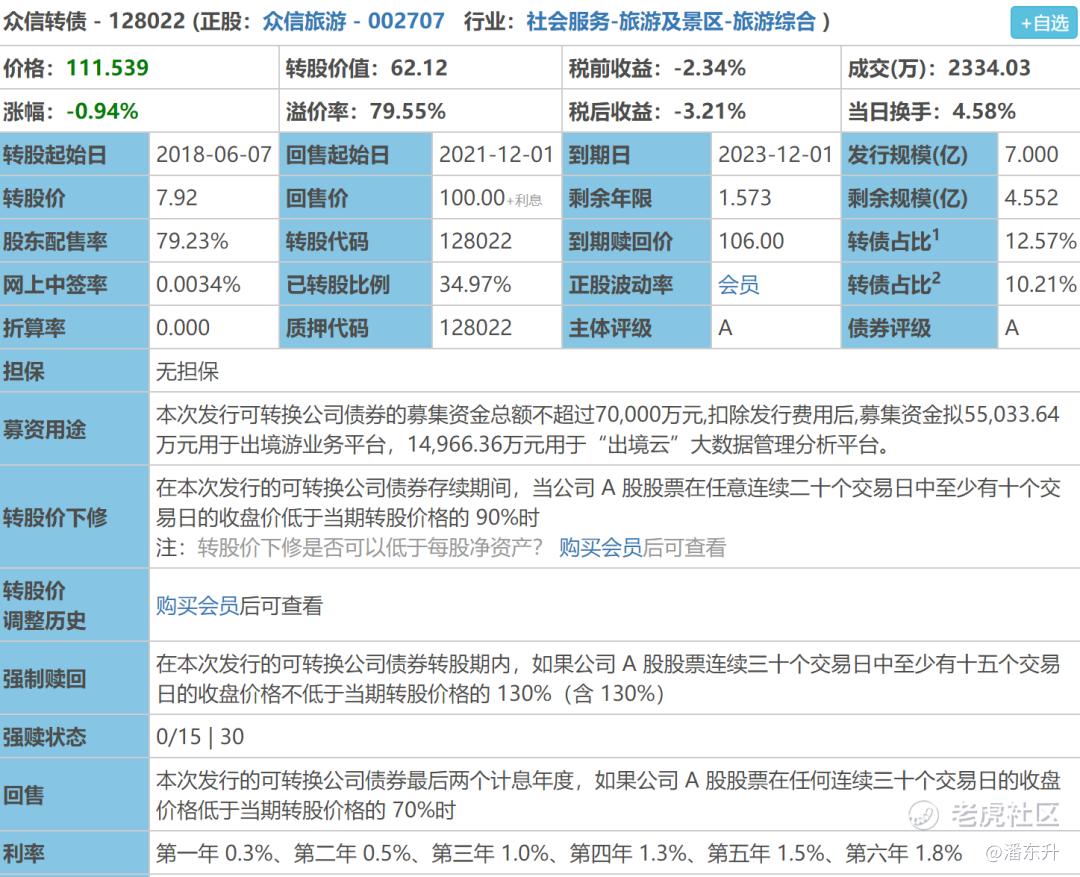Click the 正股波动率 header cell
Screen dimensions: 1080x877
637,285
